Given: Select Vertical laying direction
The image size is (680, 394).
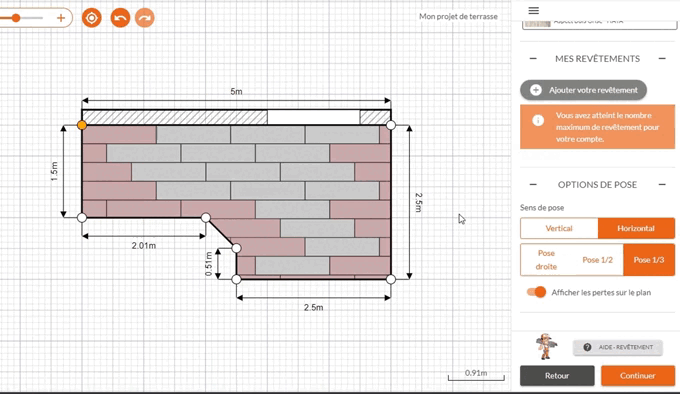Looking at the screenshot, I should (559, 228).
